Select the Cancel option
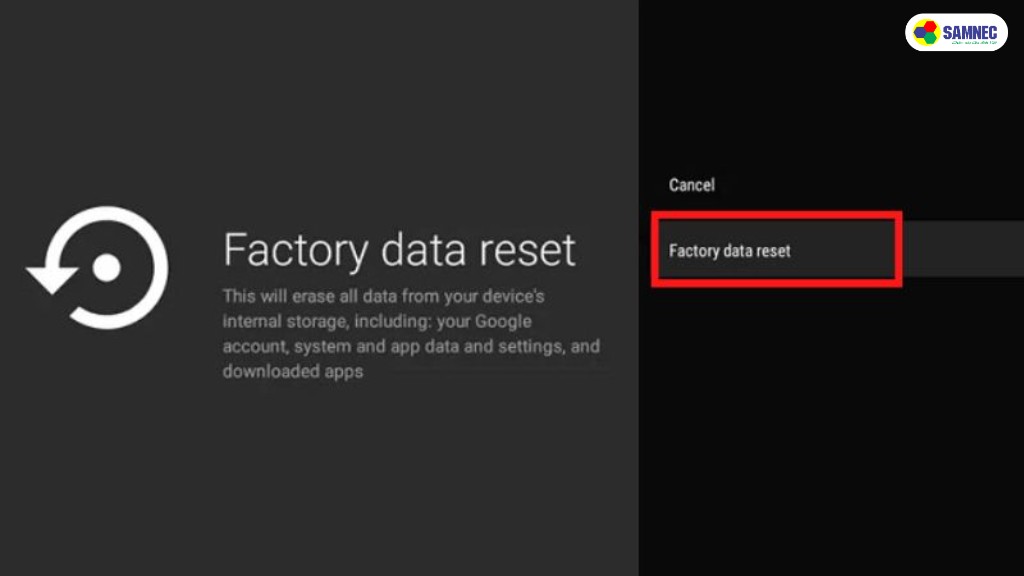The image size is (1024, 576). pos(692,185)
